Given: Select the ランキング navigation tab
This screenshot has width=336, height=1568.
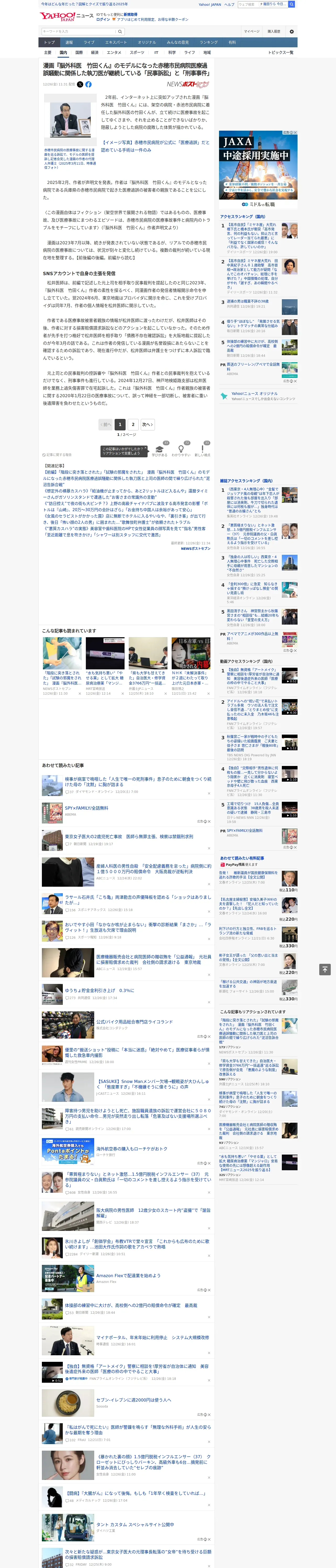Looking at the screenshot, I should pyautogui.click(x=209, y=43).
